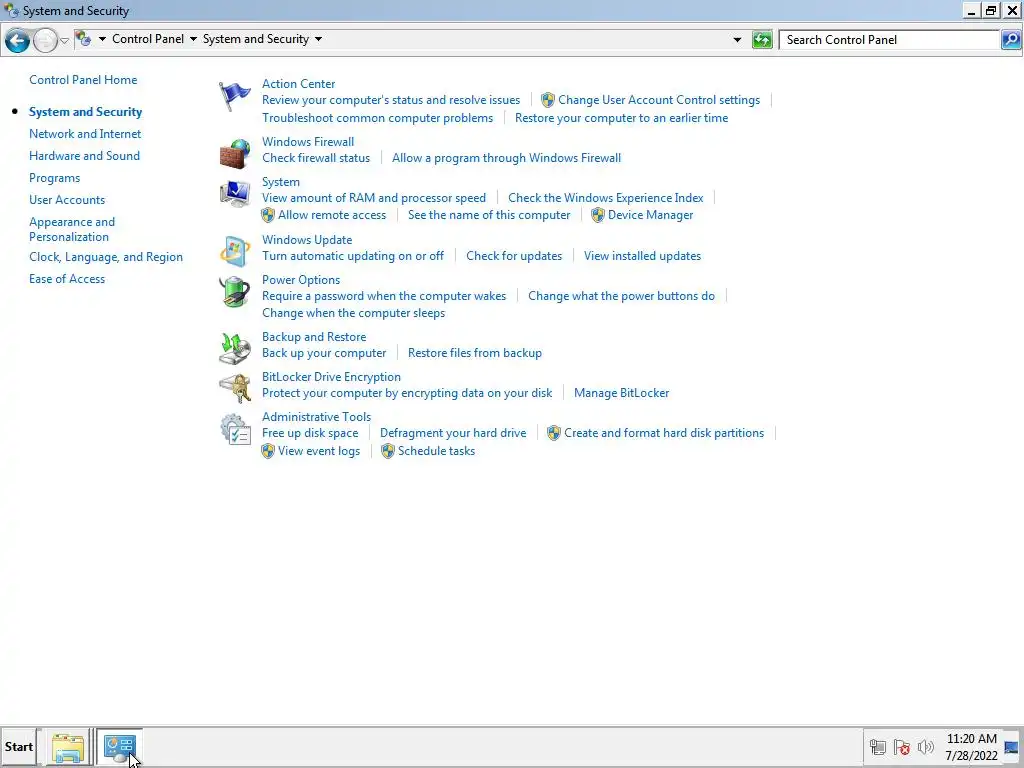Viewport: 1024px width, 768px height.
Task: Click the search magnifier icon
Action: tap(1011, 40)
